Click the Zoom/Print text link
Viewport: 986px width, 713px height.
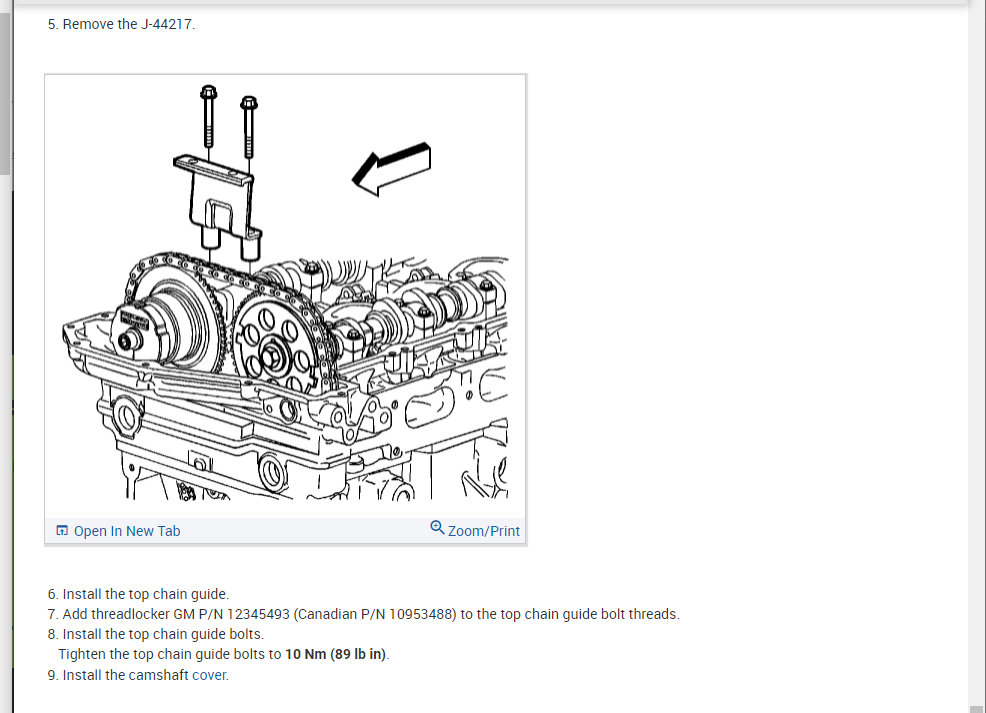click(484, 531)
